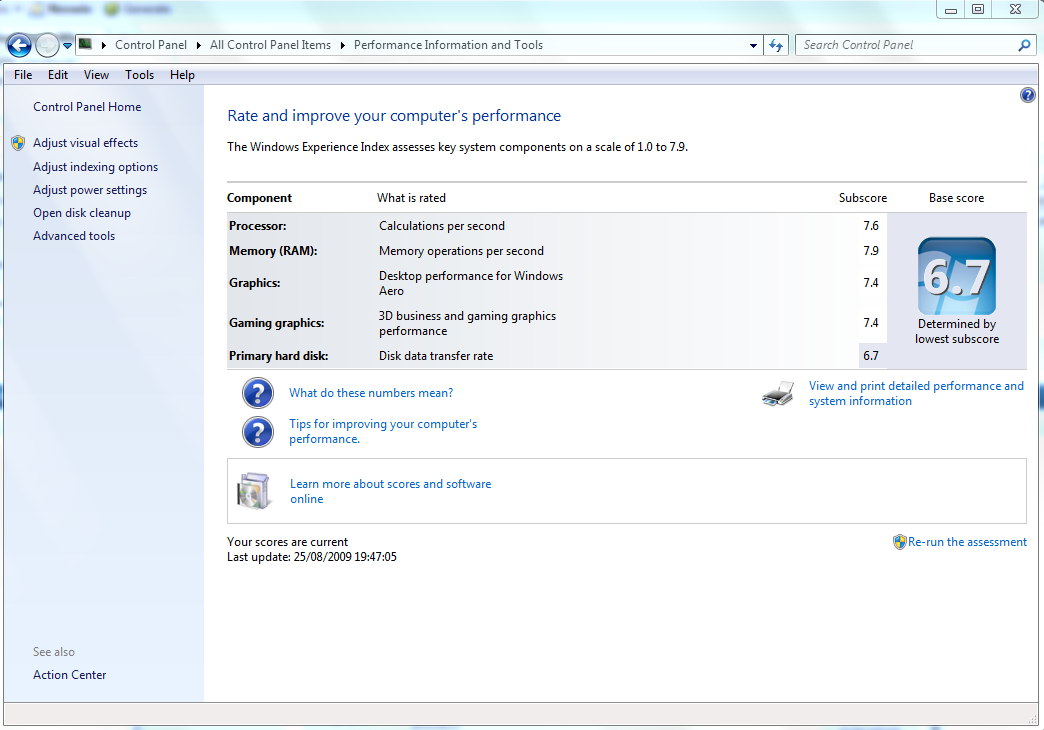
Task: Click the printer icon for detailed performance info
Action: pyautogui.click(x=777, y=393)
